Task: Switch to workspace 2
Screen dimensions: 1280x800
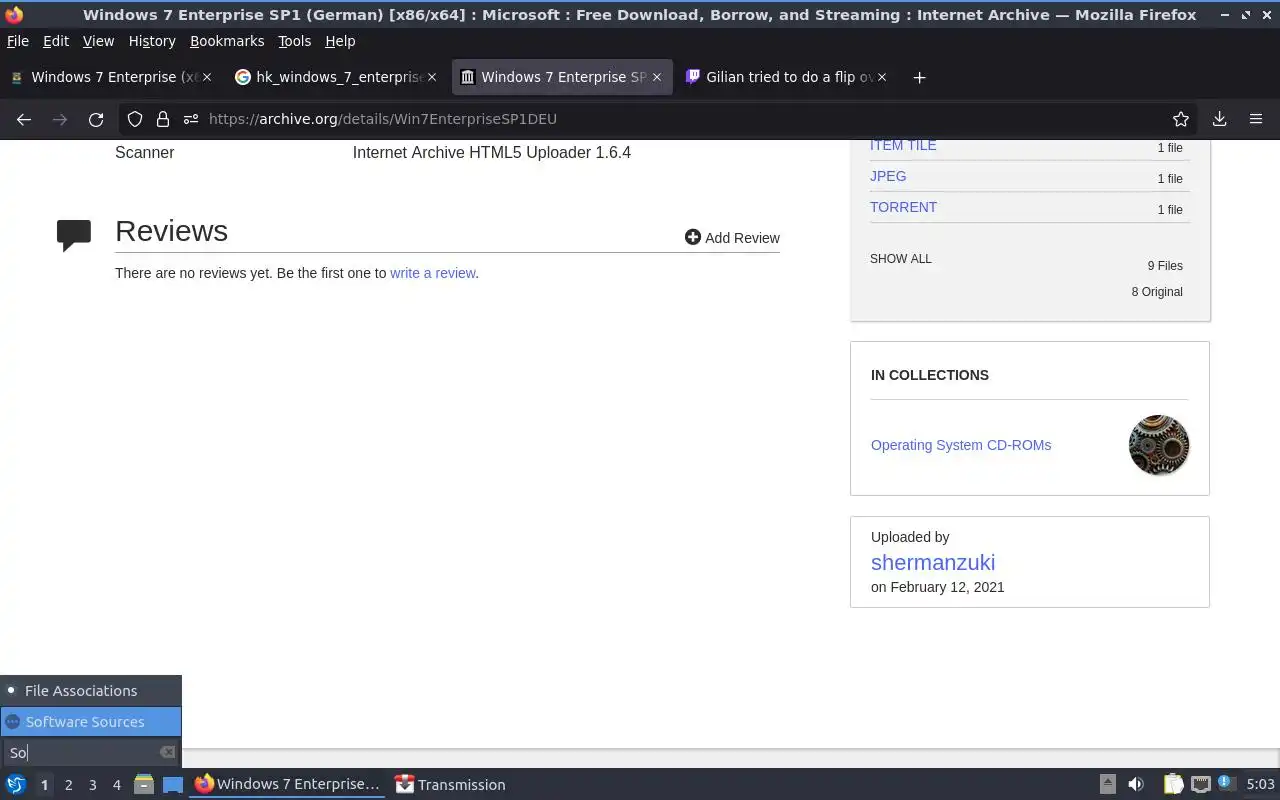Action: coord(68,785)
